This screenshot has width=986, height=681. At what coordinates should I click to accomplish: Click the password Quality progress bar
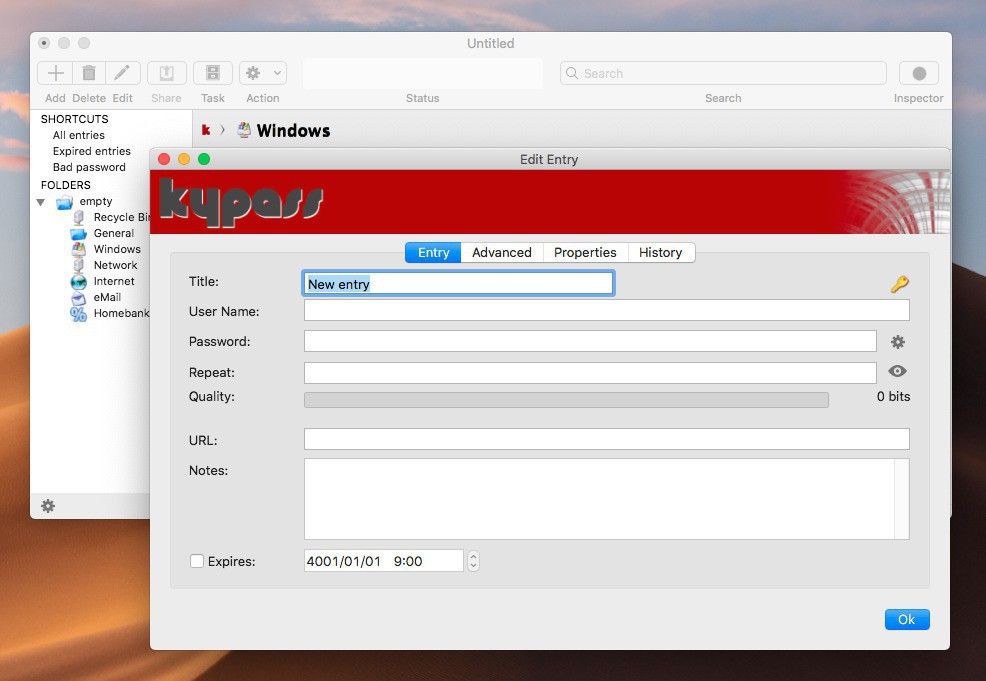[566, 400]
